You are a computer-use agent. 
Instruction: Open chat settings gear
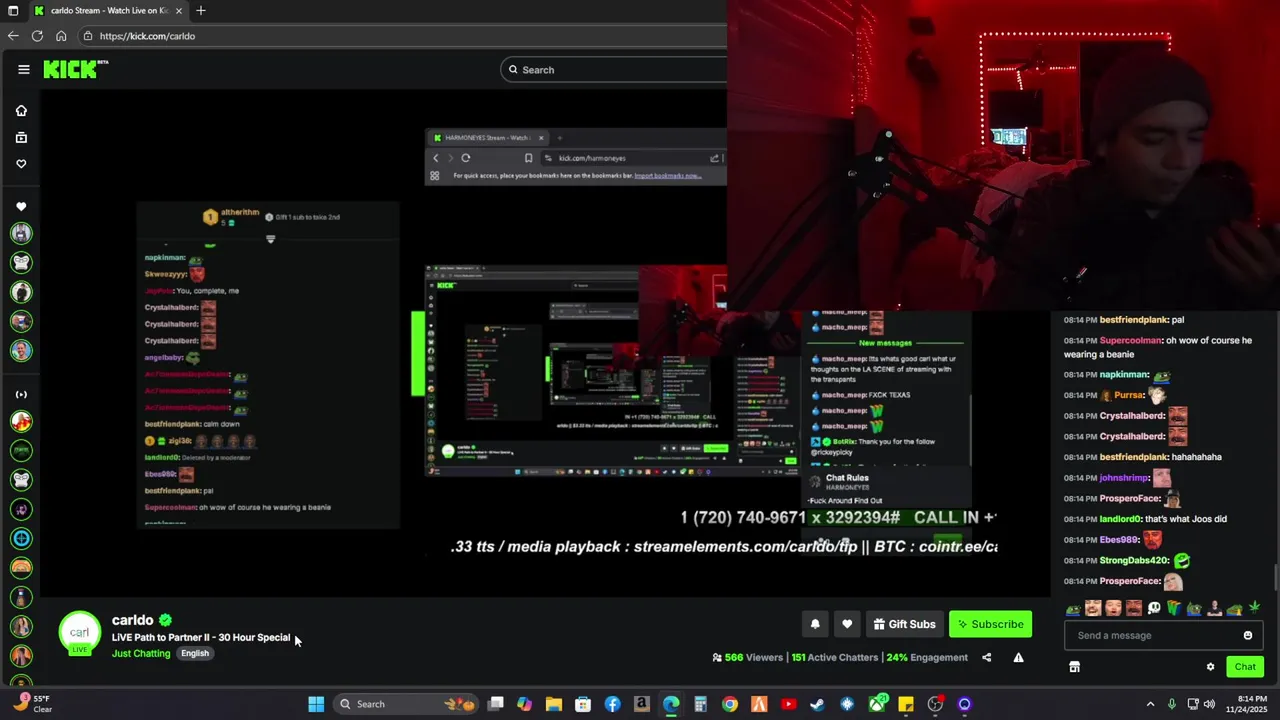[1210, 667]
